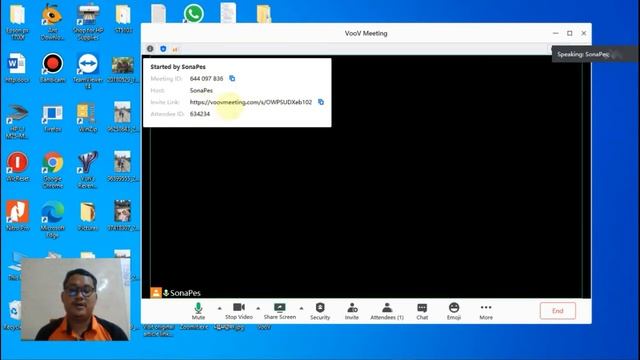Open the HP scanner desktop shortcut
640x360 pixels.
tap(17, 121)
